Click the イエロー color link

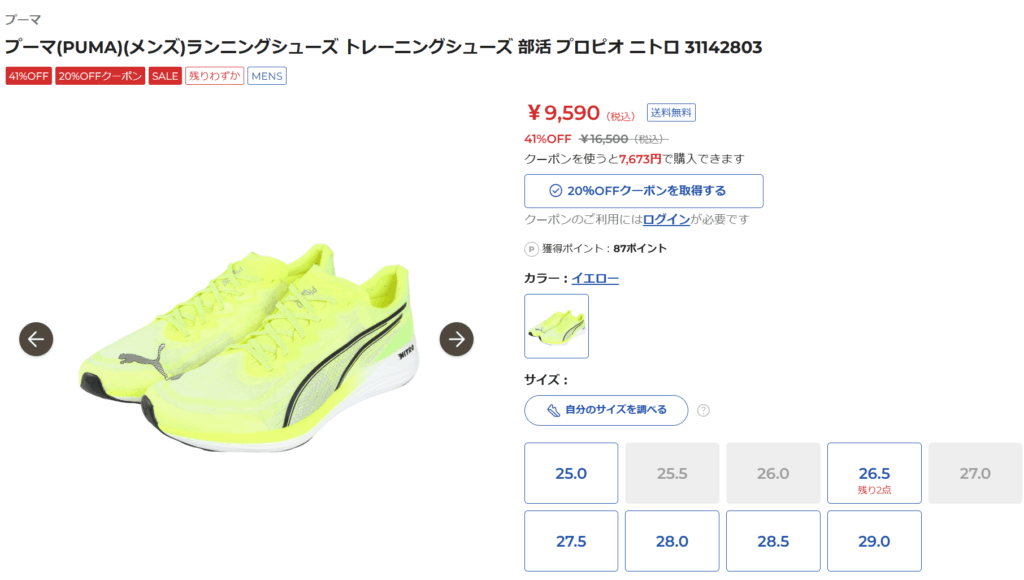point(595,278)
